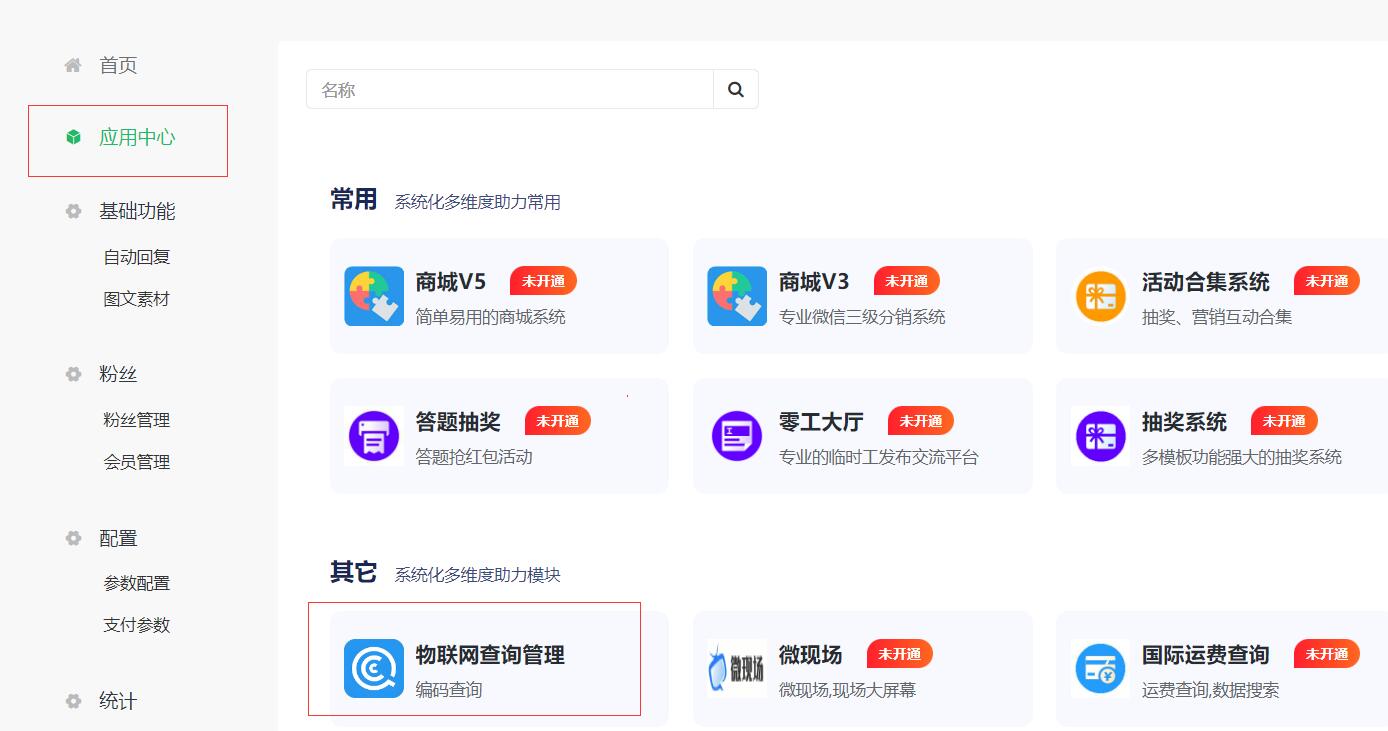The width and height of the screenshot is (1388, 731).
Task: Open the 商城V5 app title
Action: click(x=451, y=282)
